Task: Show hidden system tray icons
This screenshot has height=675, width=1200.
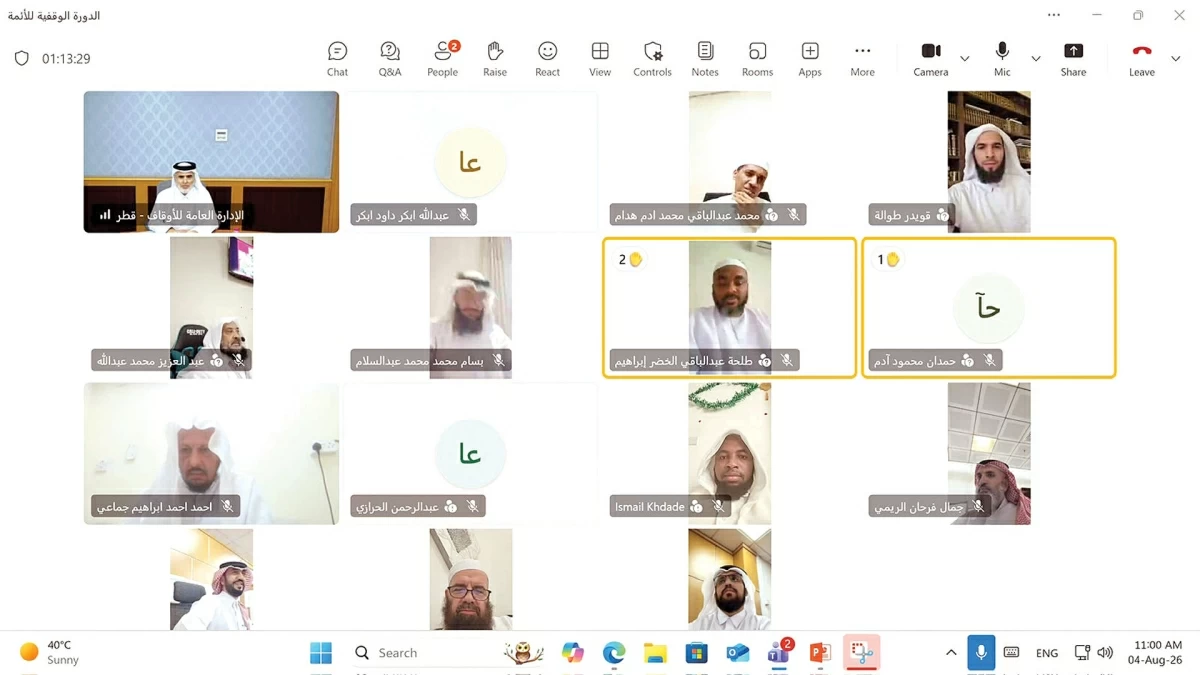Action: (950, 653)
